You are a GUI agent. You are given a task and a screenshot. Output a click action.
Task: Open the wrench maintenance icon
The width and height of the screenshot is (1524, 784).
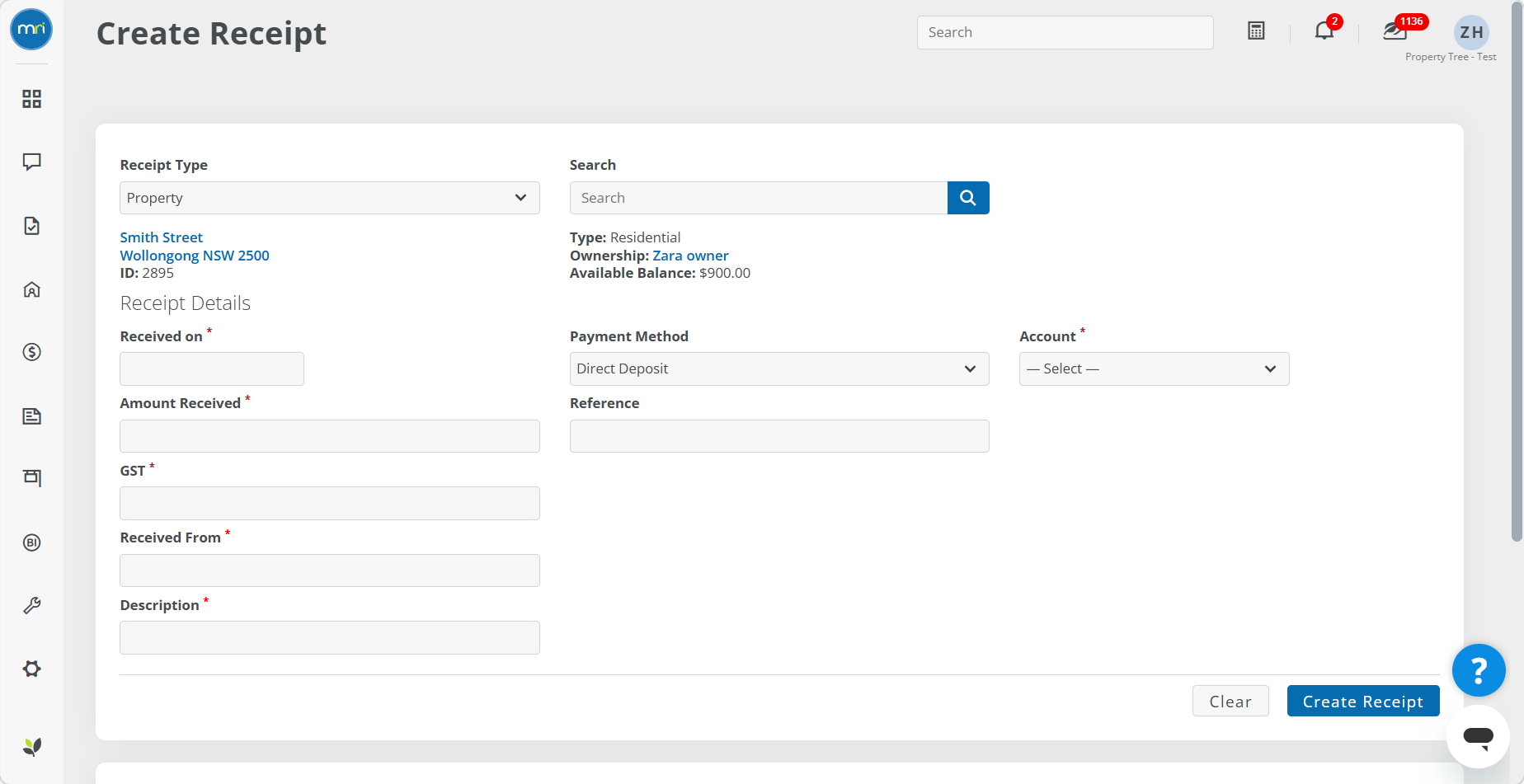(31, 605)
